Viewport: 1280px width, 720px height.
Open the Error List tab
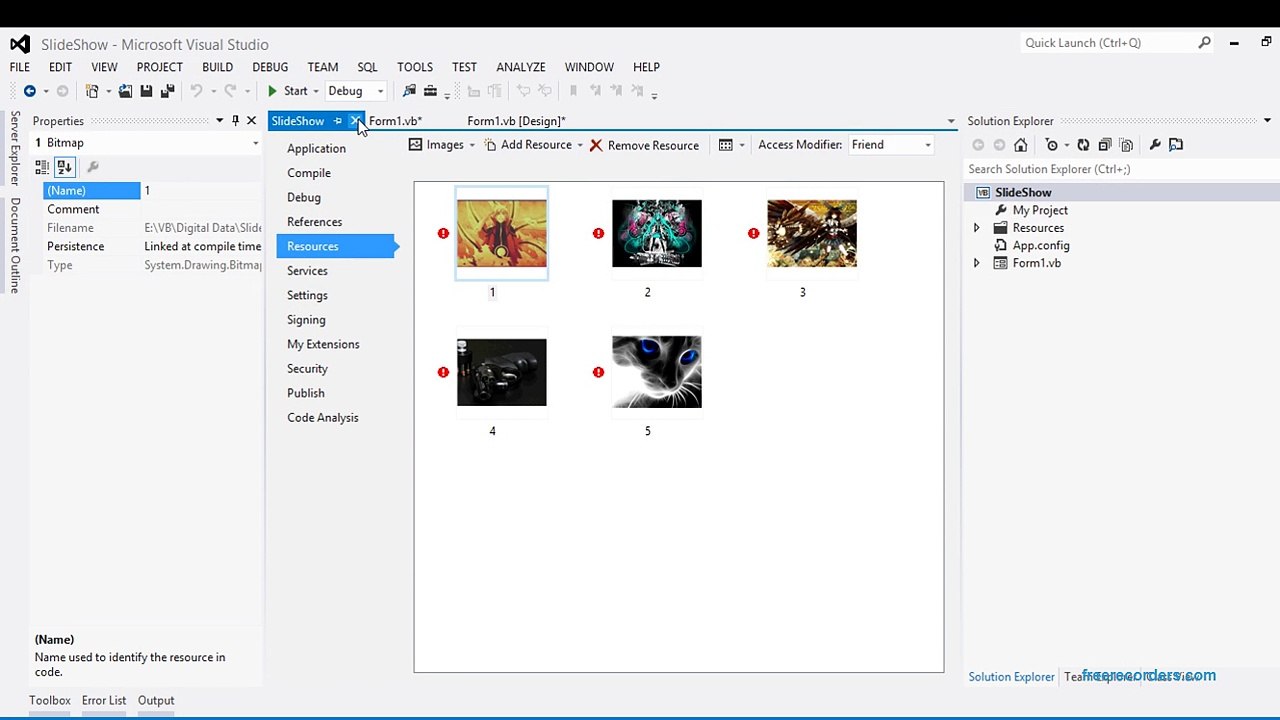tap(104, 700)
